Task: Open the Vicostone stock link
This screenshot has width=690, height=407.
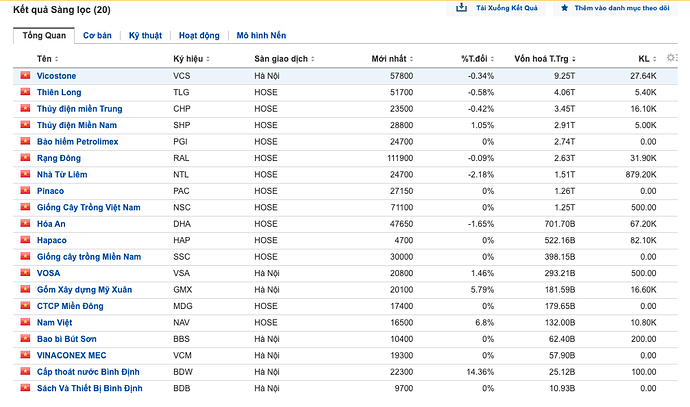Action: [56, 76]
